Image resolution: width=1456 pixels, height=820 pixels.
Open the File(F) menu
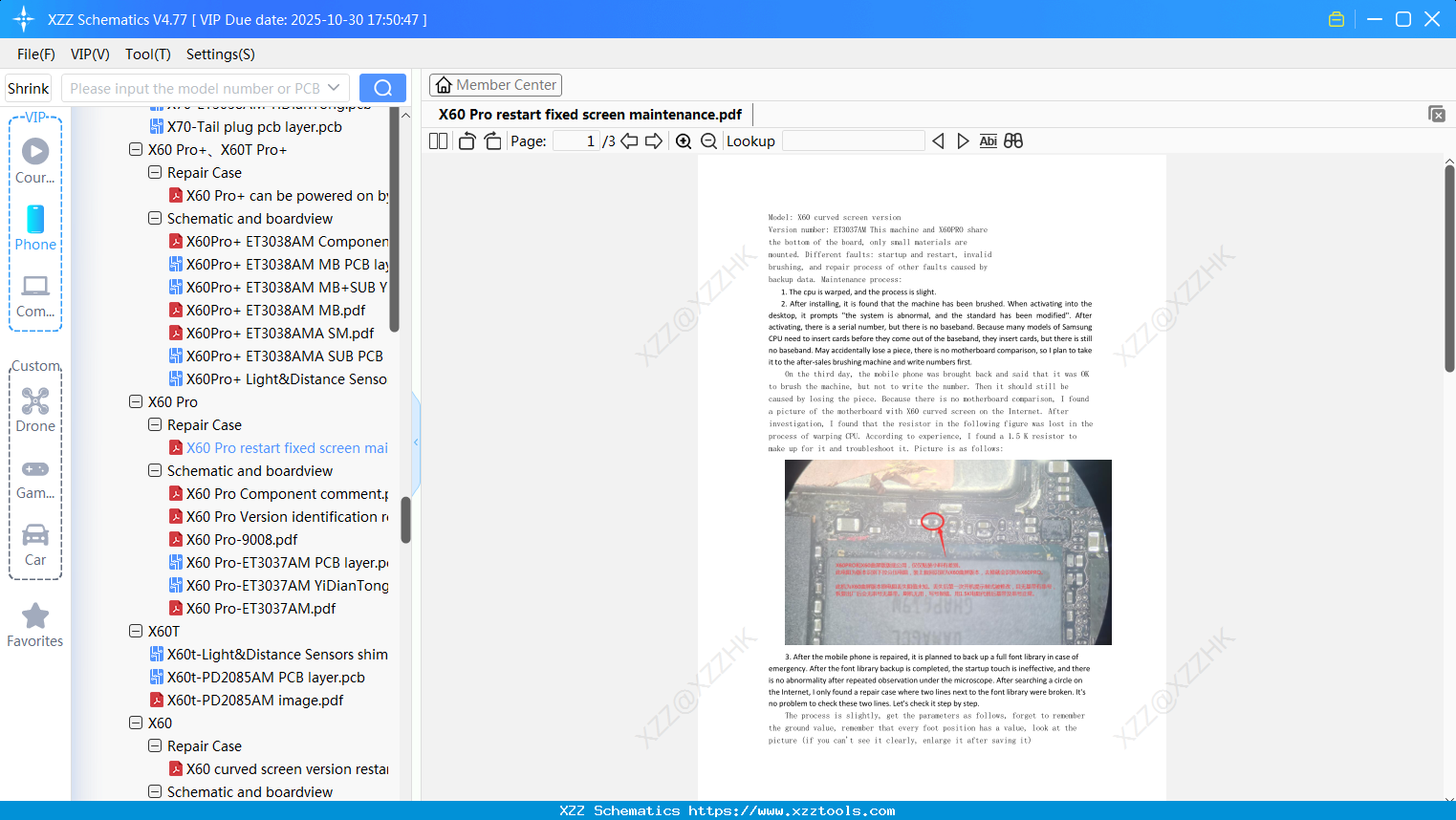(x=36, y=54)
